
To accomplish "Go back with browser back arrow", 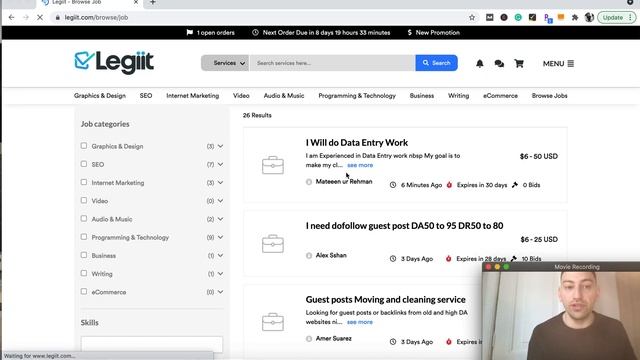I will pyautogui.click(x=11, y=18).
